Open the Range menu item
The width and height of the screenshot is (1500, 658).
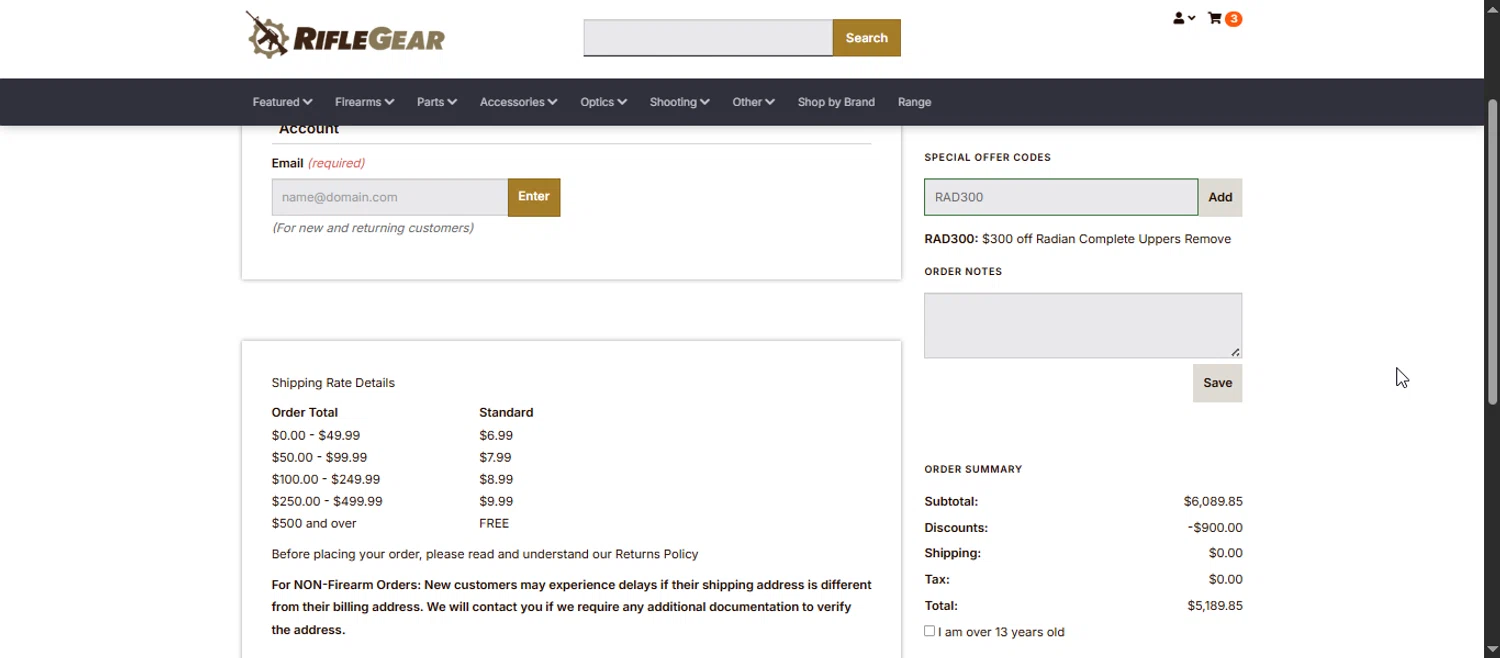[914, 102]
